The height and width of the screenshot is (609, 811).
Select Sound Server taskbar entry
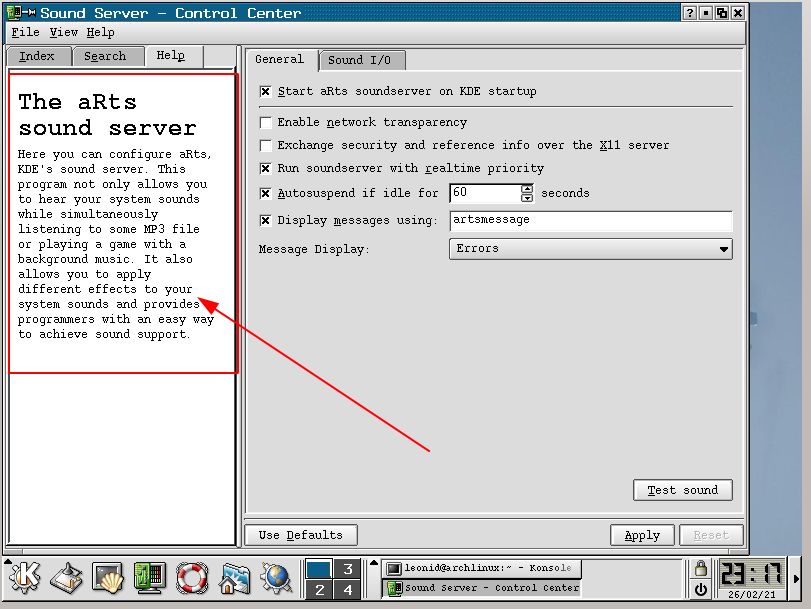[482, 588]
